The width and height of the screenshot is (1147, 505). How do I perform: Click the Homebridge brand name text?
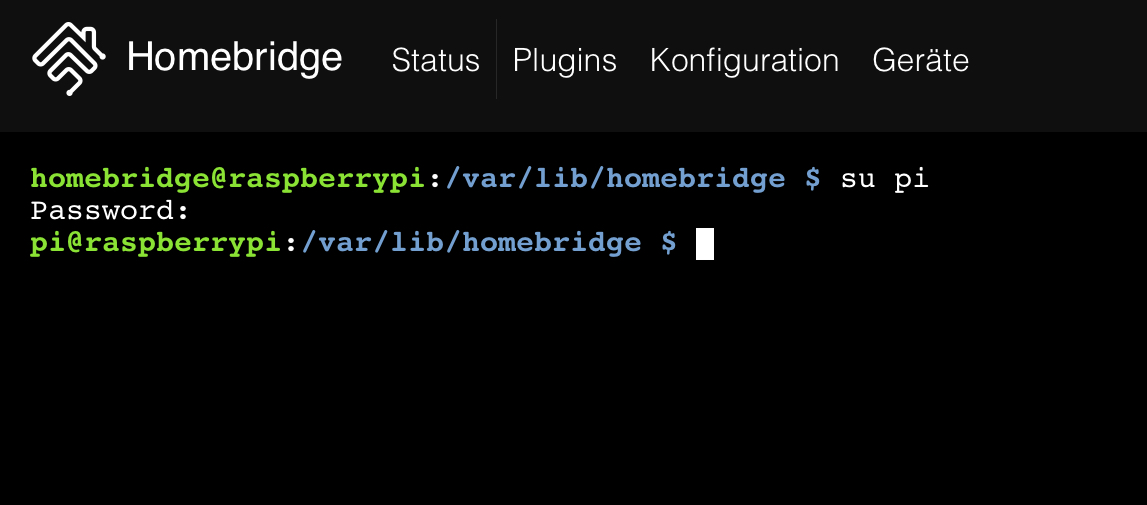234,59
